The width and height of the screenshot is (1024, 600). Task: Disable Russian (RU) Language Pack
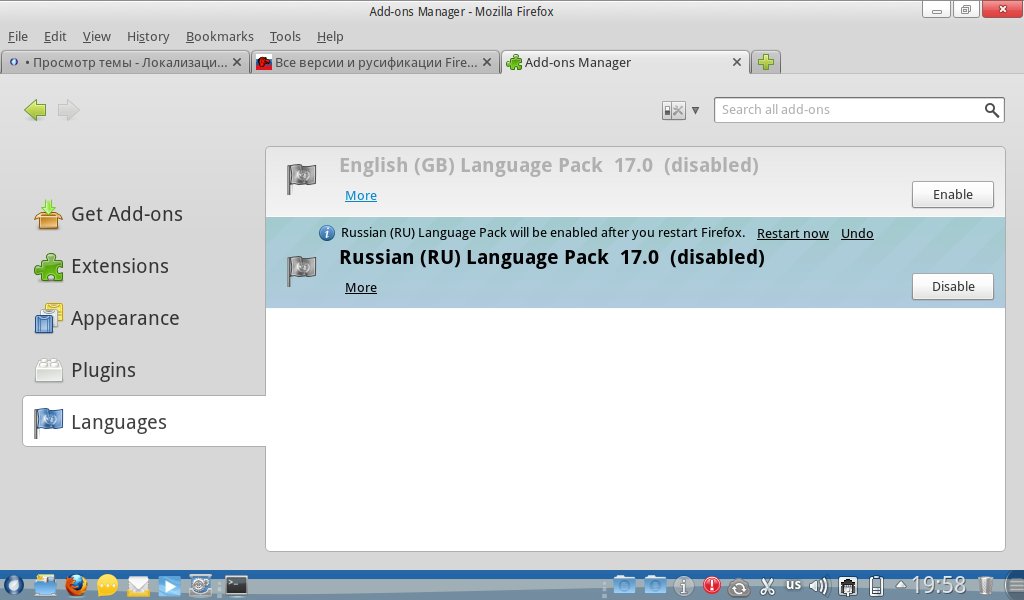952,287
